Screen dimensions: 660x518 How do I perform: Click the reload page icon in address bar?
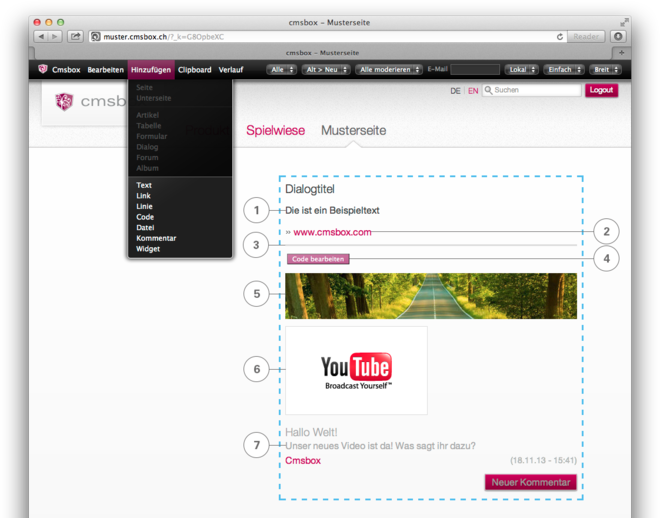[x=560, y=37]
